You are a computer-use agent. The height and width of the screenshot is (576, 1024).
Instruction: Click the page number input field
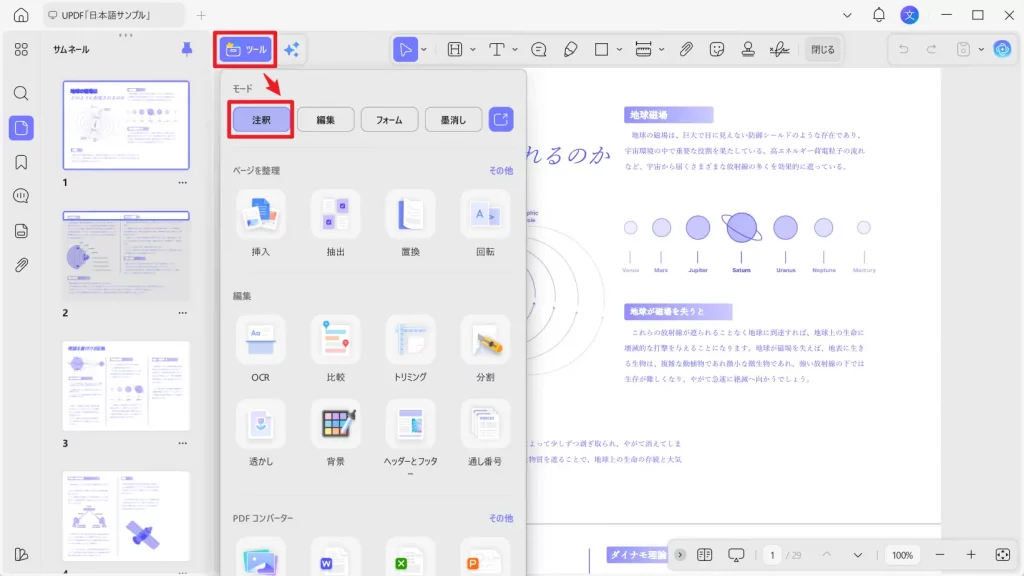pos(772,555)
